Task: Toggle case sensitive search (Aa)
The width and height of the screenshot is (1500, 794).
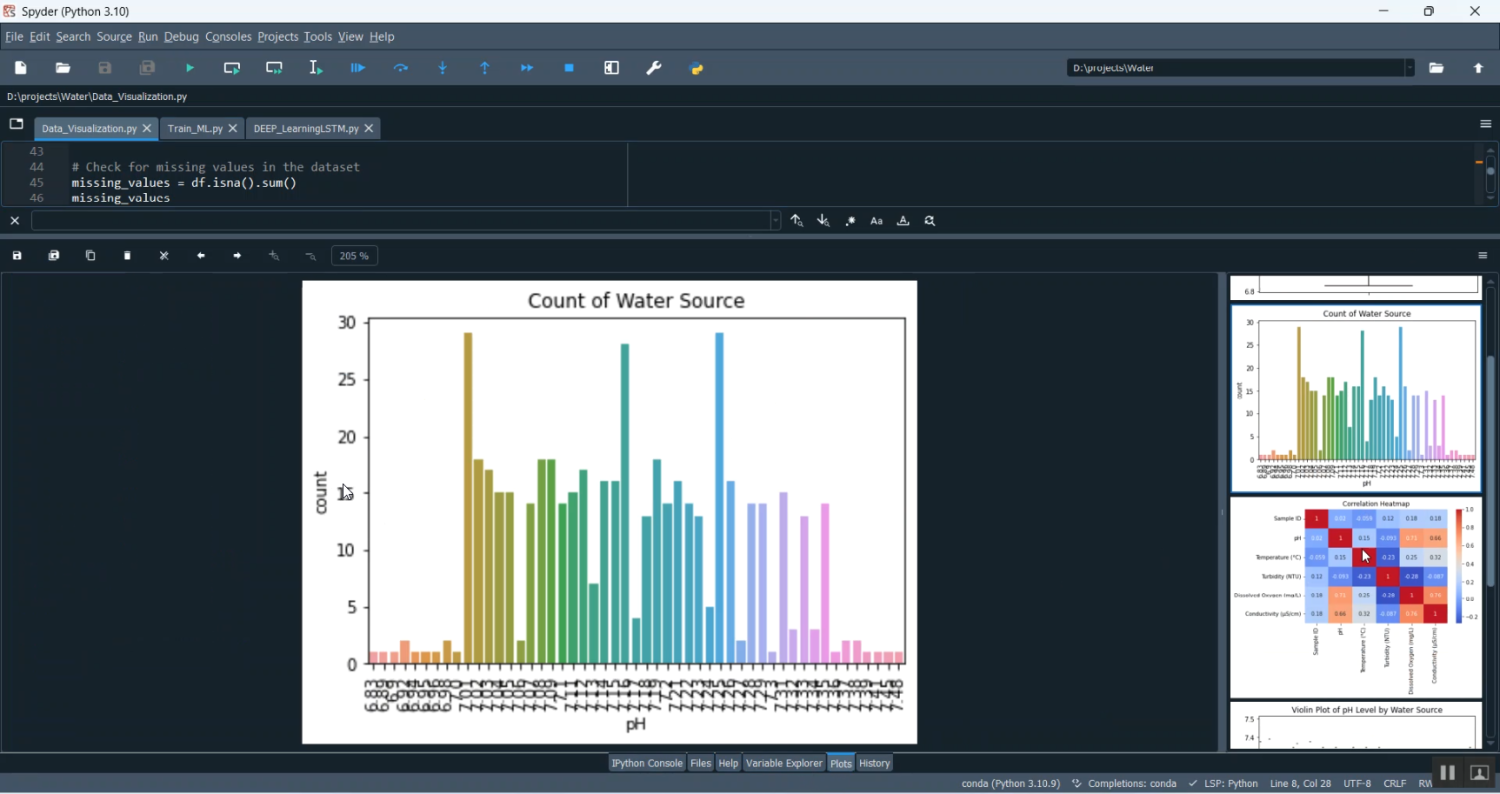Action: (877, 221)
